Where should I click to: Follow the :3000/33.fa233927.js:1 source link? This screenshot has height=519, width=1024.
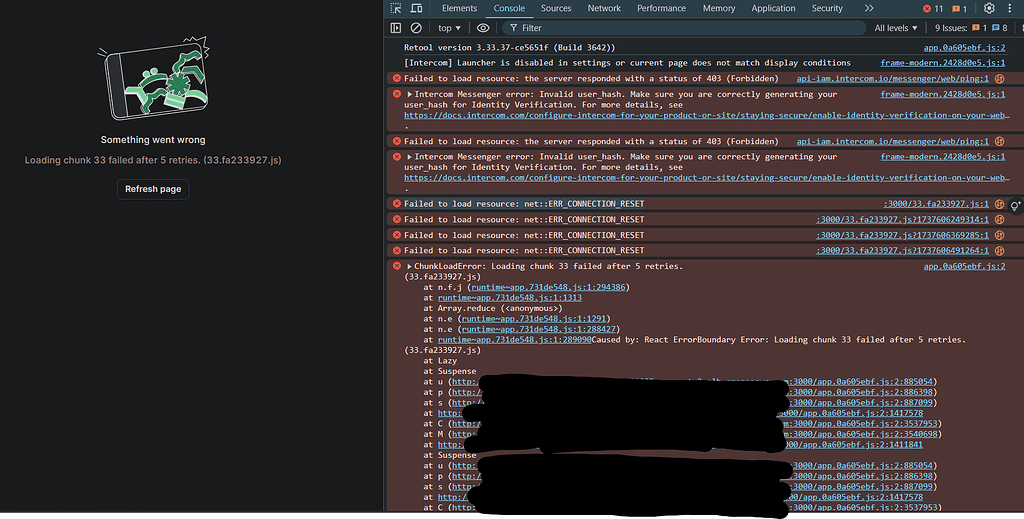click(936, 204)
